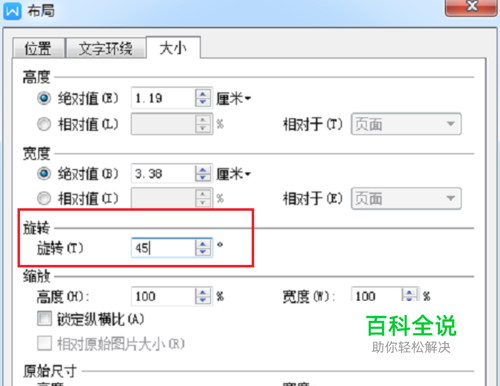
Task: Decrease scale height percent down arrow
Action: tap(203, 300)
